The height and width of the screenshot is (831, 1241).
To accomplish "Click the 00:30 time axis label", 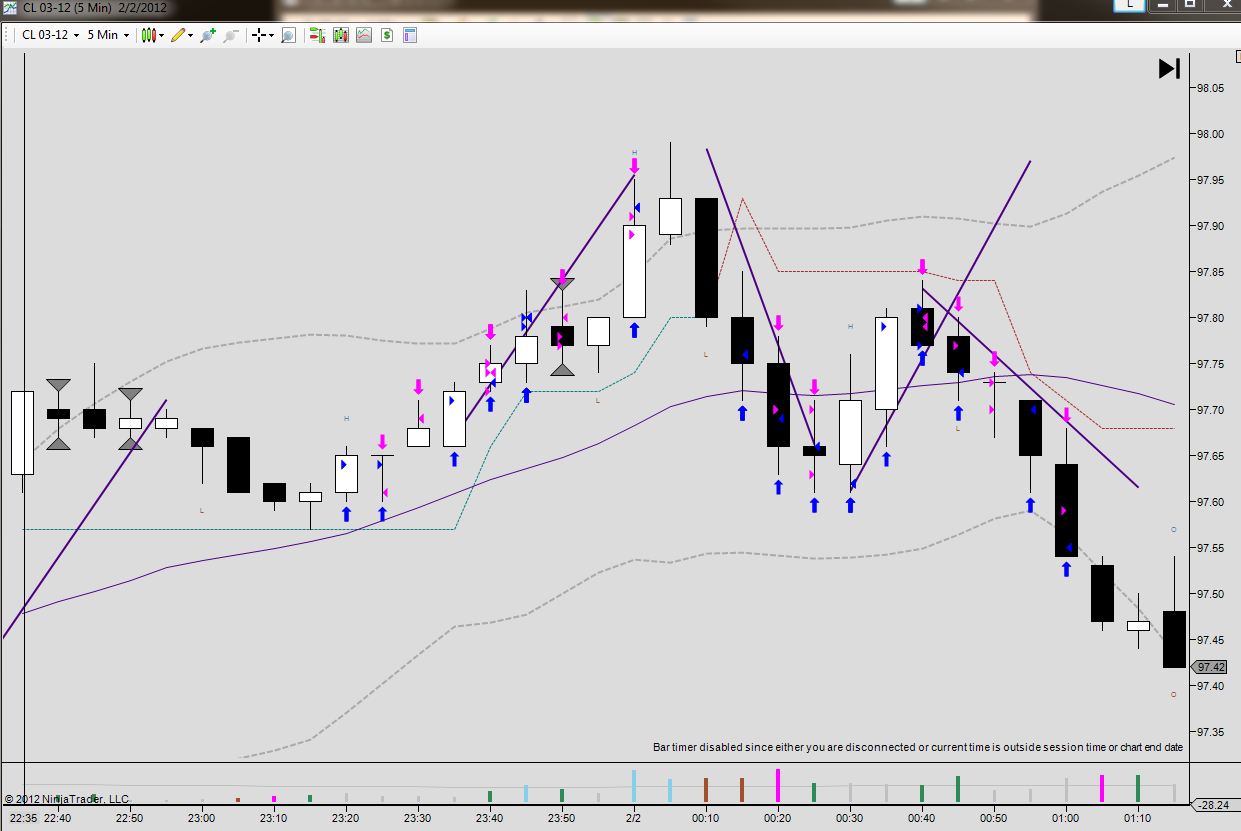I will (x=850, y=818).
